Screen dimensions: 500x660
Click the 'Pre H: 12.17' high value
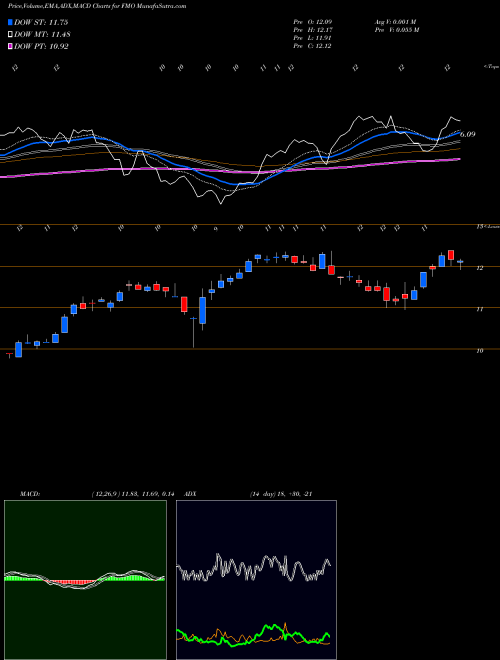point(313,30)
